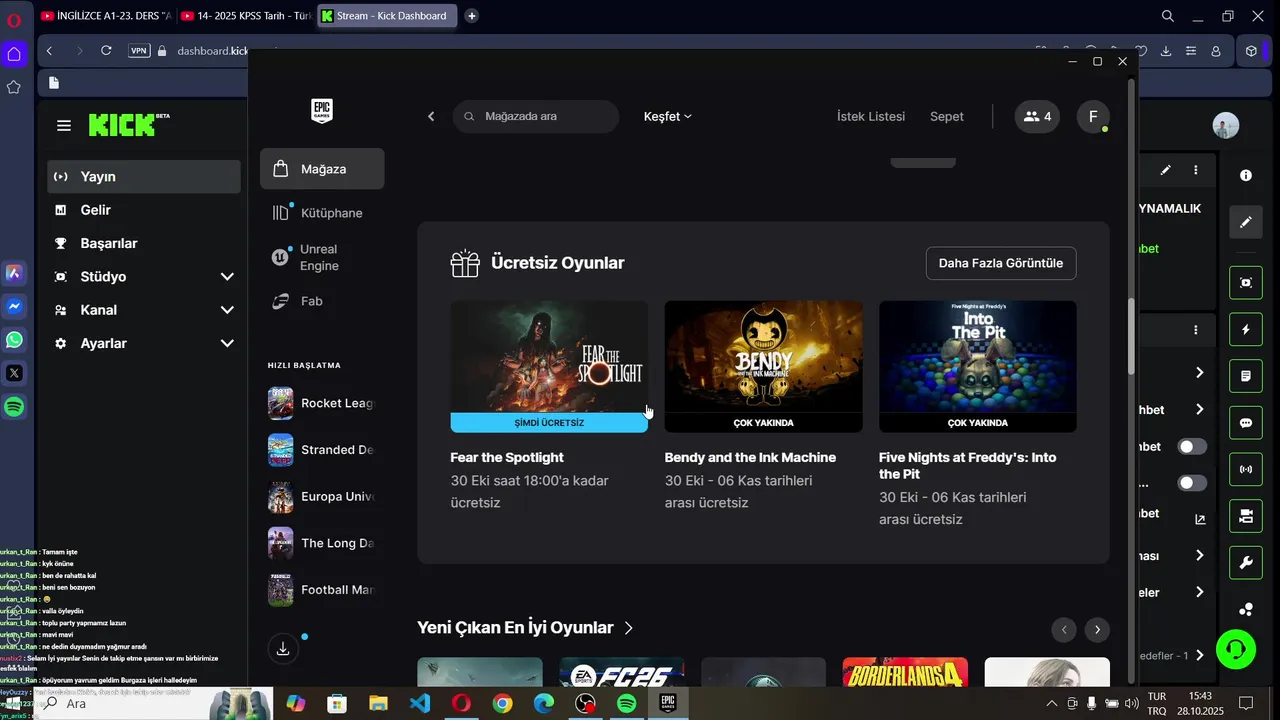This screenshot has height=720, width=1280.
Task: Toggle the upper switch in Kick chat panel
Action: [x=1192, y=447]
